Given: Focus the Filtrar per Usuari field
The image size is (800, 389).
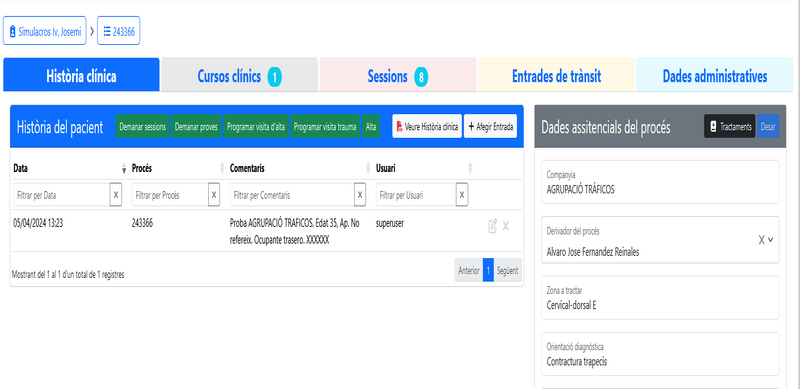Looking at the screenshot, I should point(416,194).
